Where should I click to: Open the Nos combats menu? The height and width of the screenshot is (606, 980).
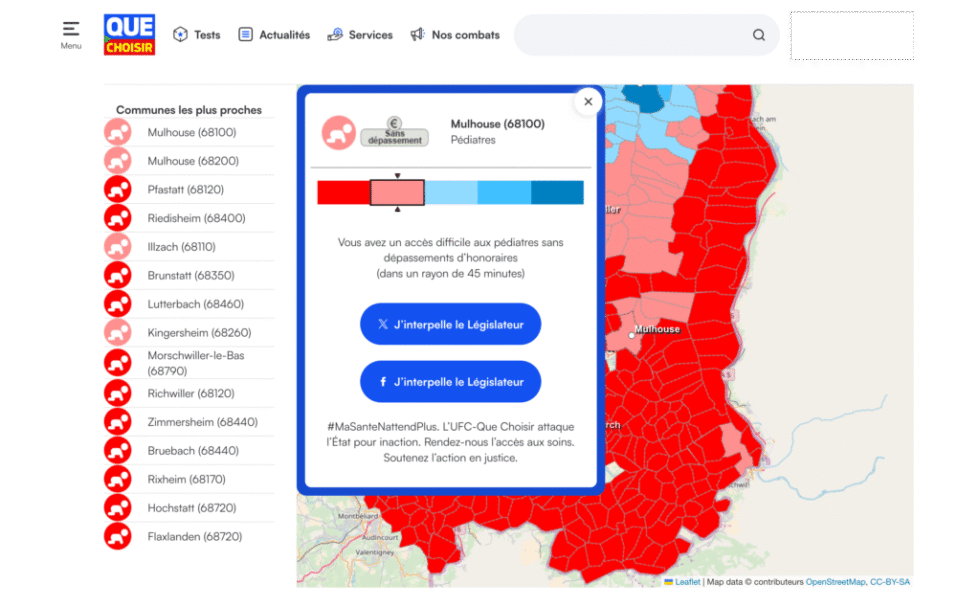click(455, 35)
